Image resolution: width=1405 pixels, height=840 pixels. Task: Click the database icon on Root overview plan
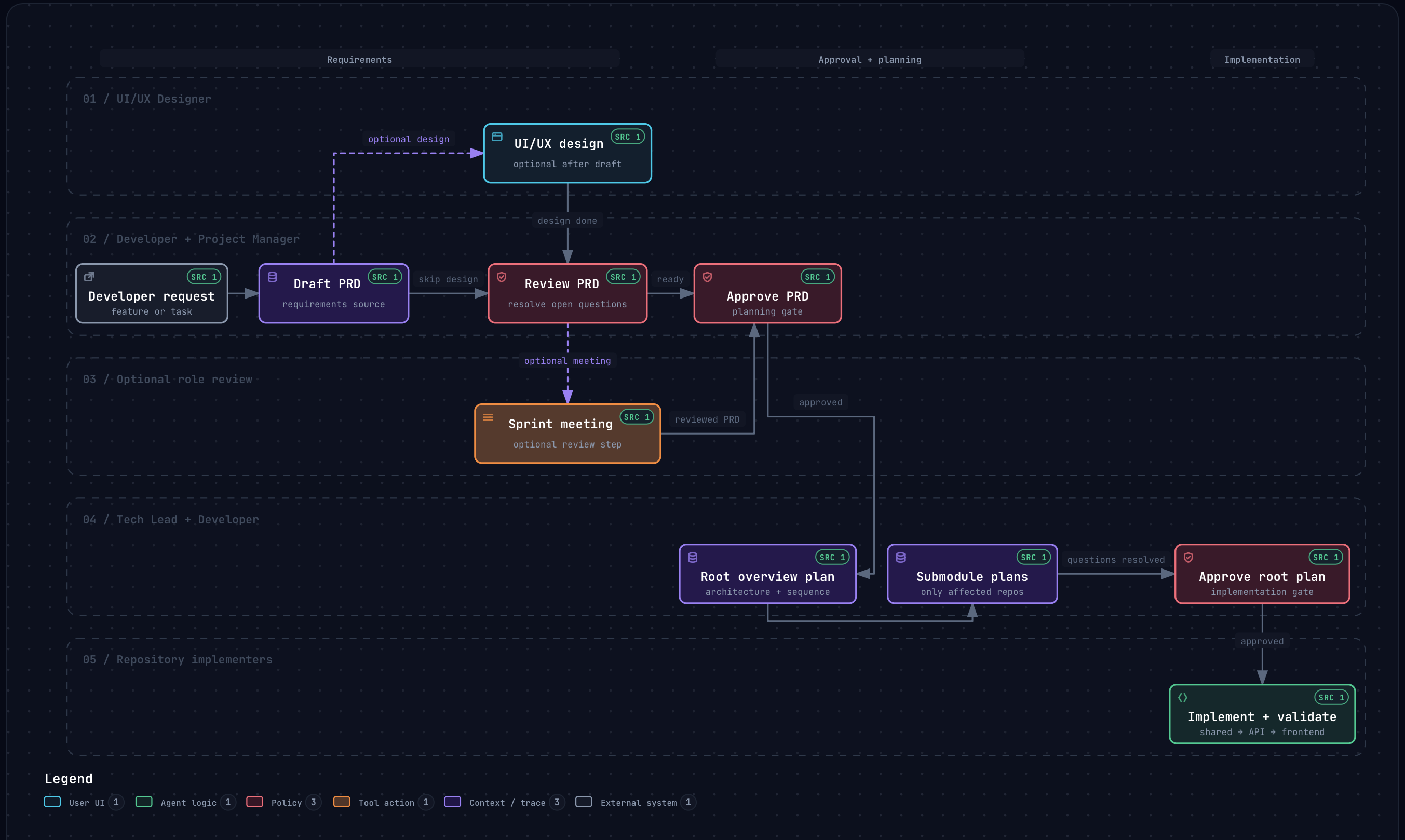(692, 558)
